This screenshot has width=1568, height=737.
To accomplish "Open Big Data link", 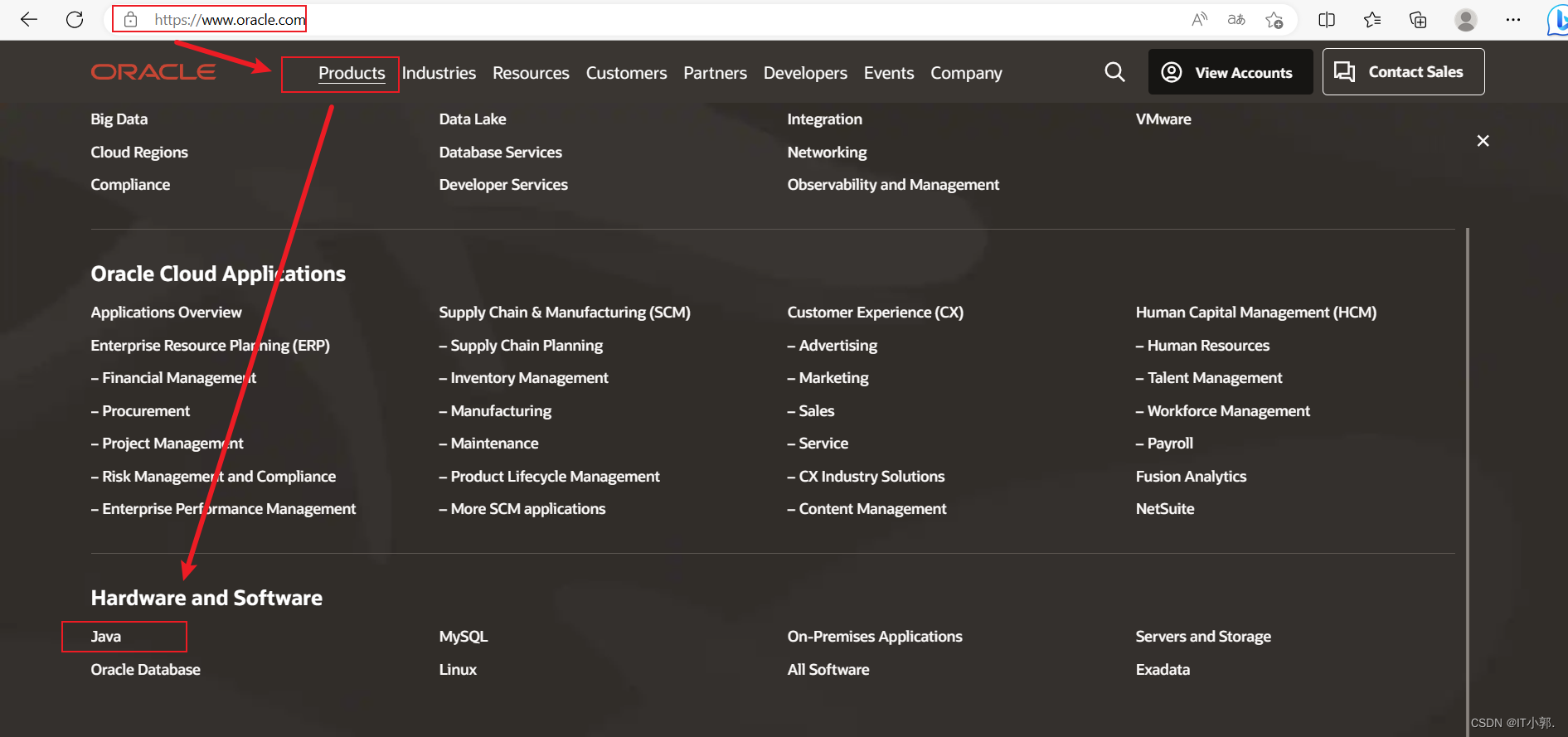I will tap(119, 119).
